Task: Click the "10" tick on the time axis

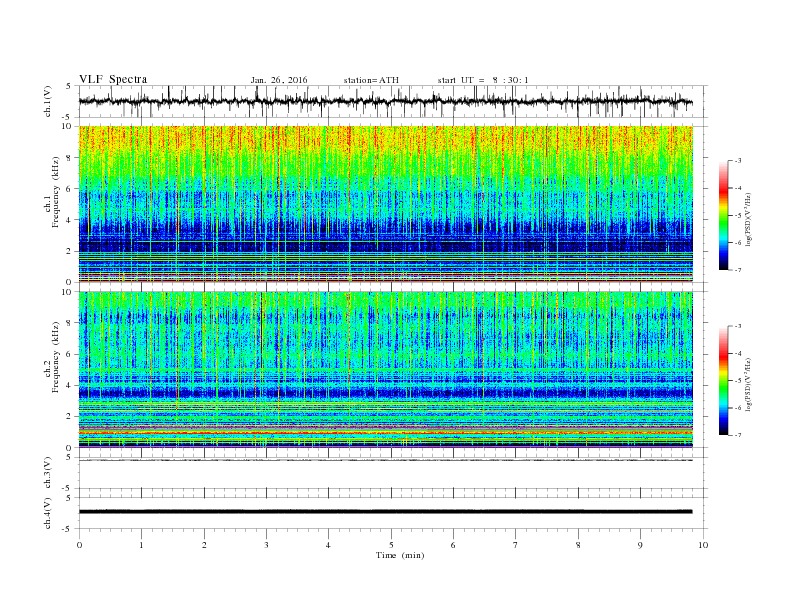Action: (x=703, y=545)
